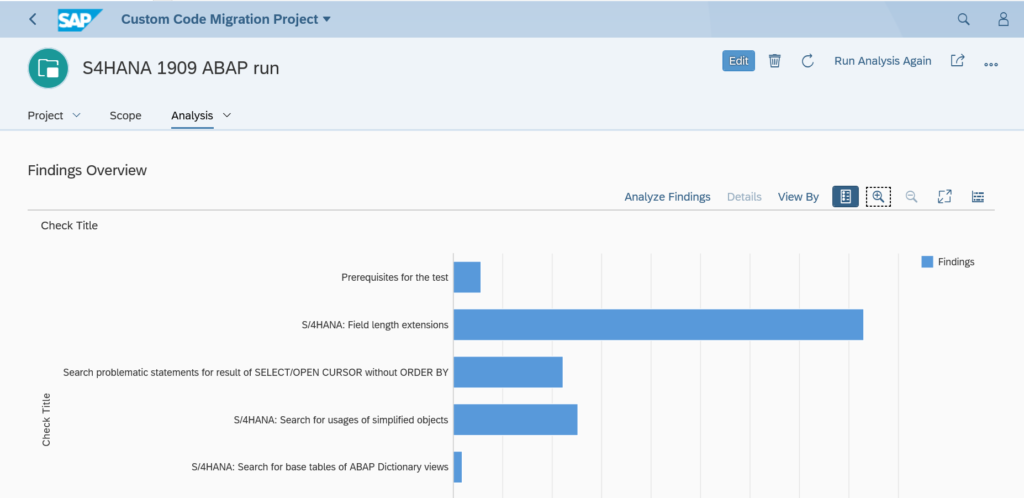Image resolution: width=1024 pixels, height=498 pixels.
Task: Open the user profile icon
Action: [1004, 20]
